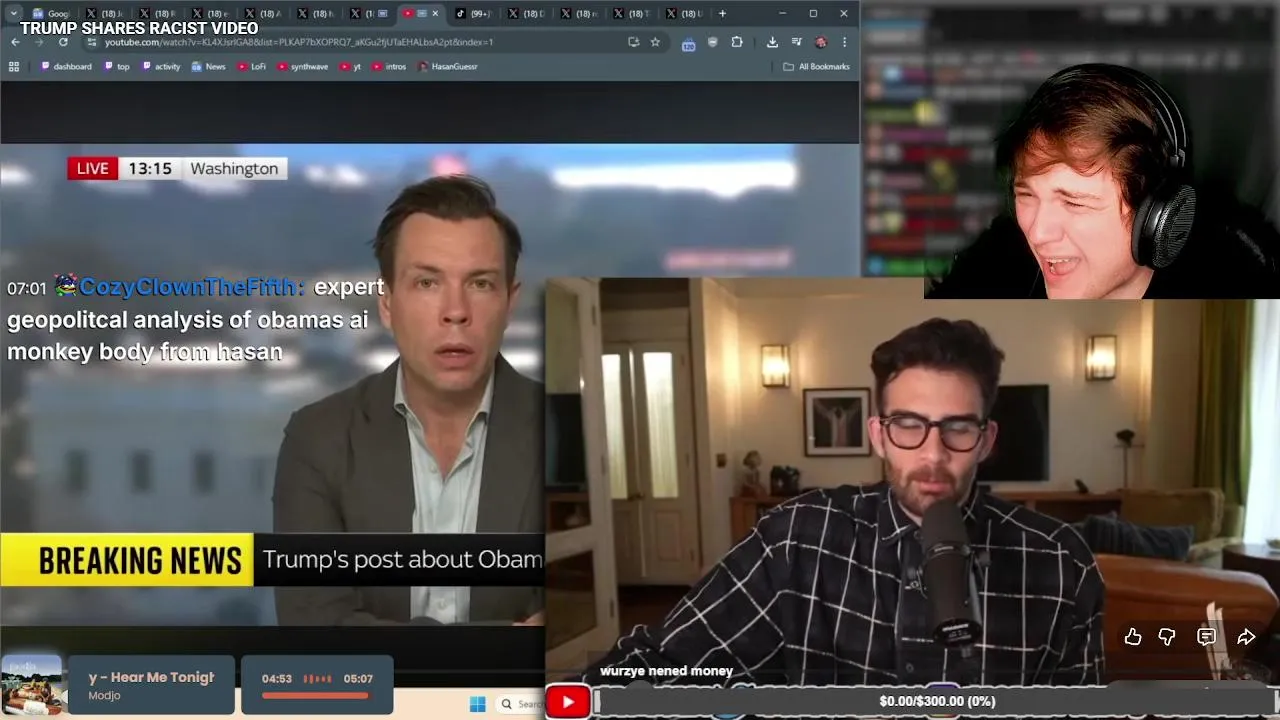This screenshot has height=720, width=1280.
Task: Switch to the TikTok (99+) tab
Action: pyautogui.click(x=474, y=13)
